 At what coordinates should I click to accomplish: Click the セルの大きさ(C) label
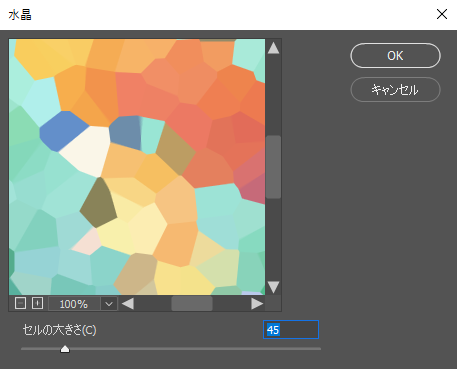pyautogui.click(x=59, y=330)
